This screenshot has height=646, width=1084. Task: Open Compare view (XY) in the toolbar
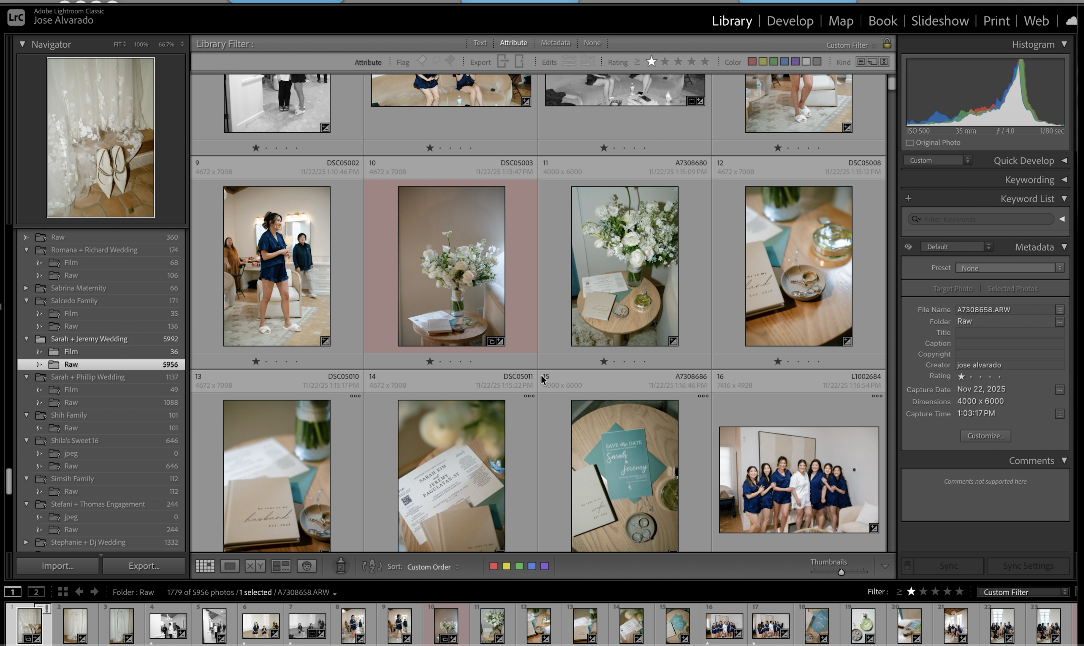[255, 566]
